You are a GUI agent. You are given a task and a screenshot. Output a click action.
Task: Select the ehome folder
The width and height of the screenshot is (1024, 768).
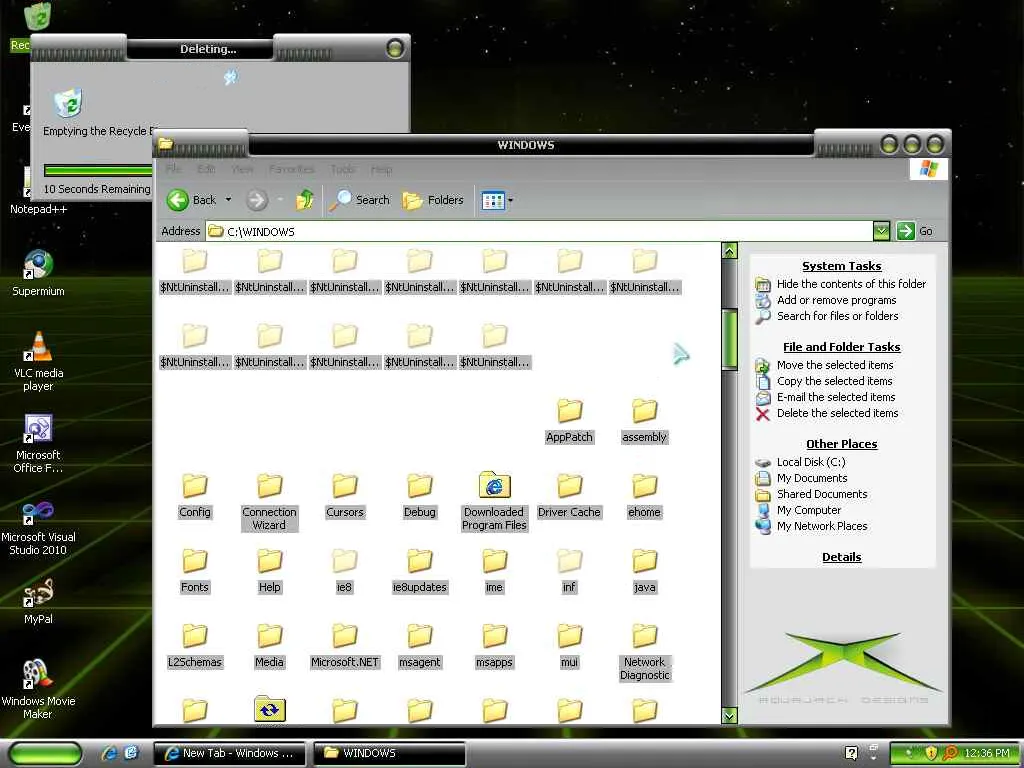click(645, 496)
